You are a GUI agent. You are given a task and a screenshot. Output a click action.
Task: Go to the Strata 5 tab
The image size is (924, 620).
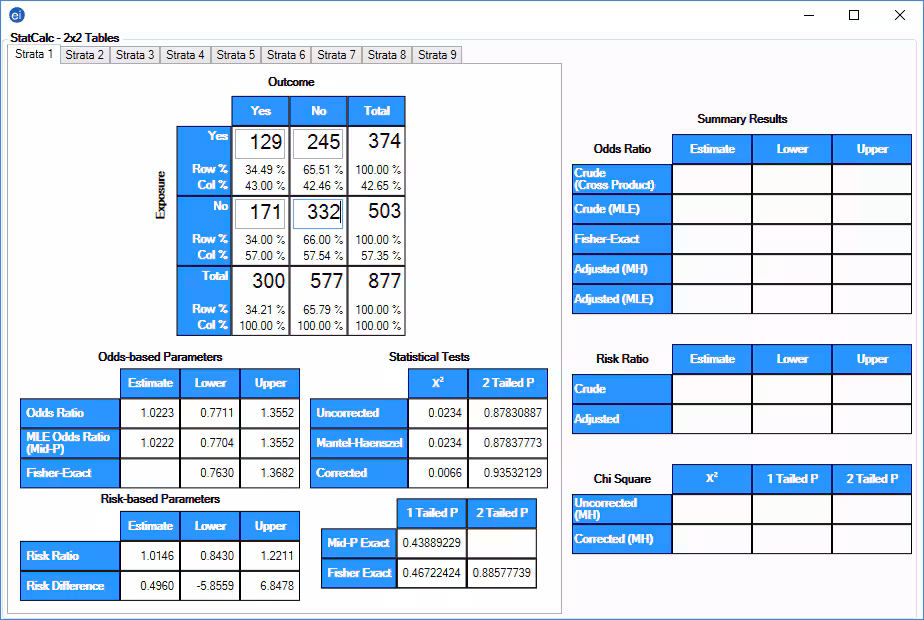coord(236,55)
